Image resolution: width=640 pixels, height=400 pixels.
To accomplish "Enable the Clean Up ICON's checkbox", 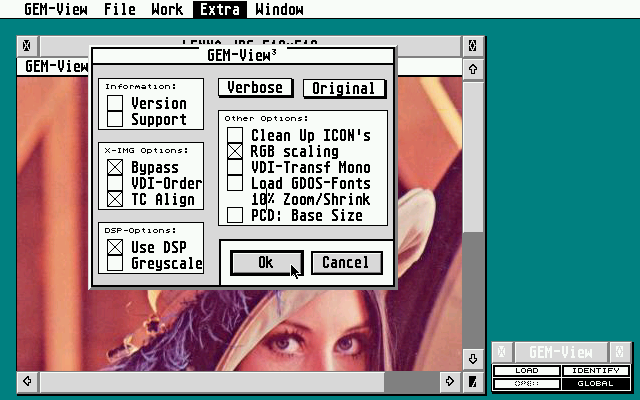I will [x=235, y=135].
